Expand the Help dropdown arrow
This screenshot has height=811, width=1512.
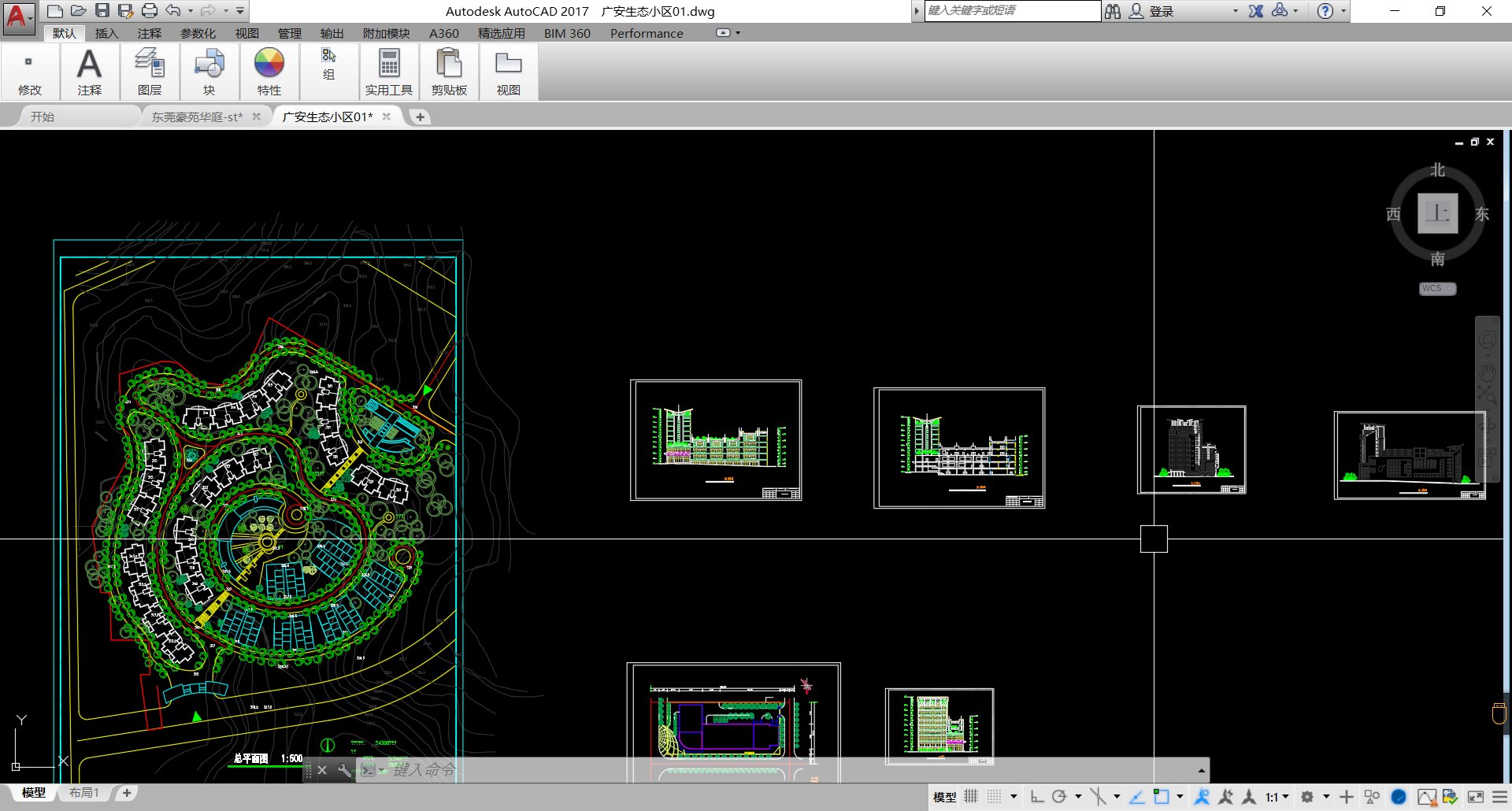1343,11
